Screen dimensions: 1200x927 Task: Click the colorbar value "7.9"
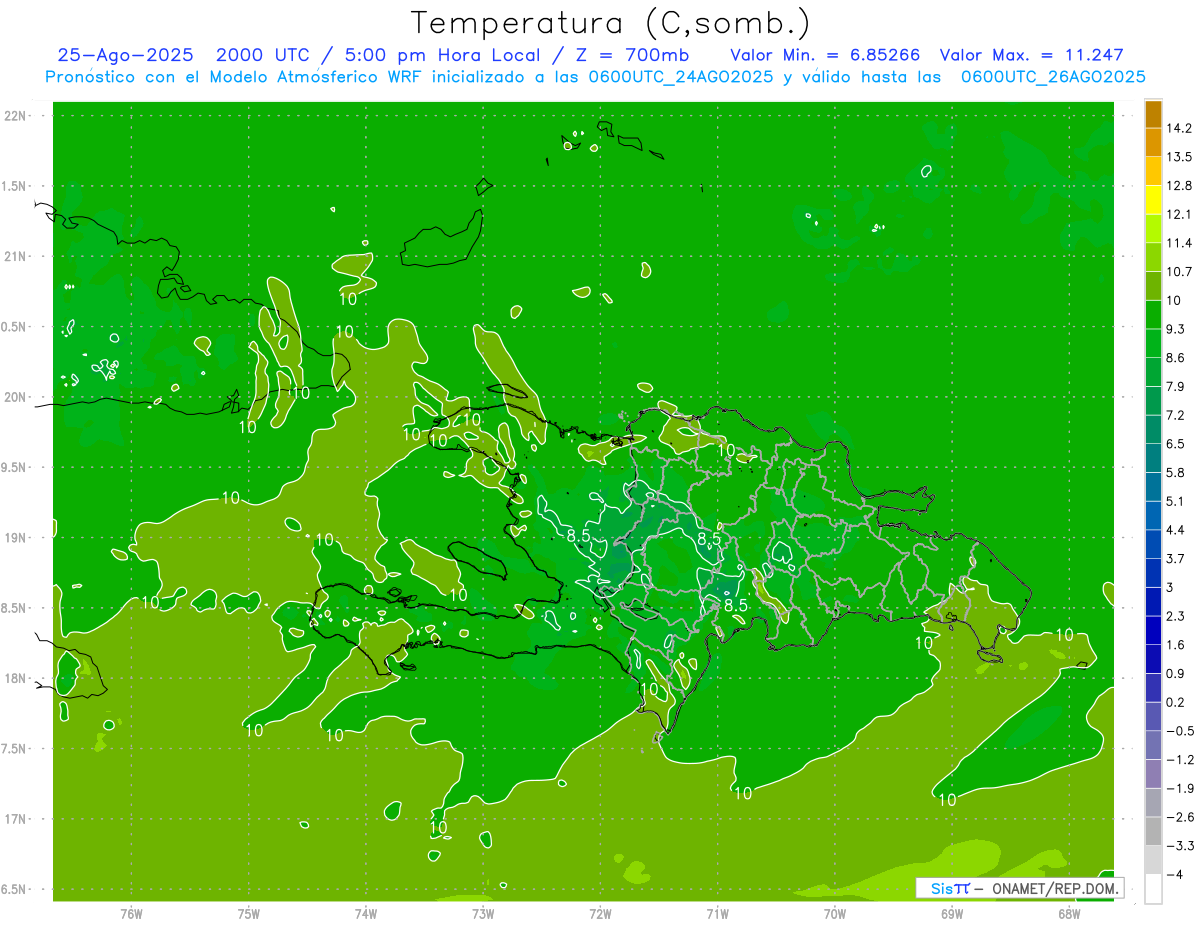coord(1175,386)
